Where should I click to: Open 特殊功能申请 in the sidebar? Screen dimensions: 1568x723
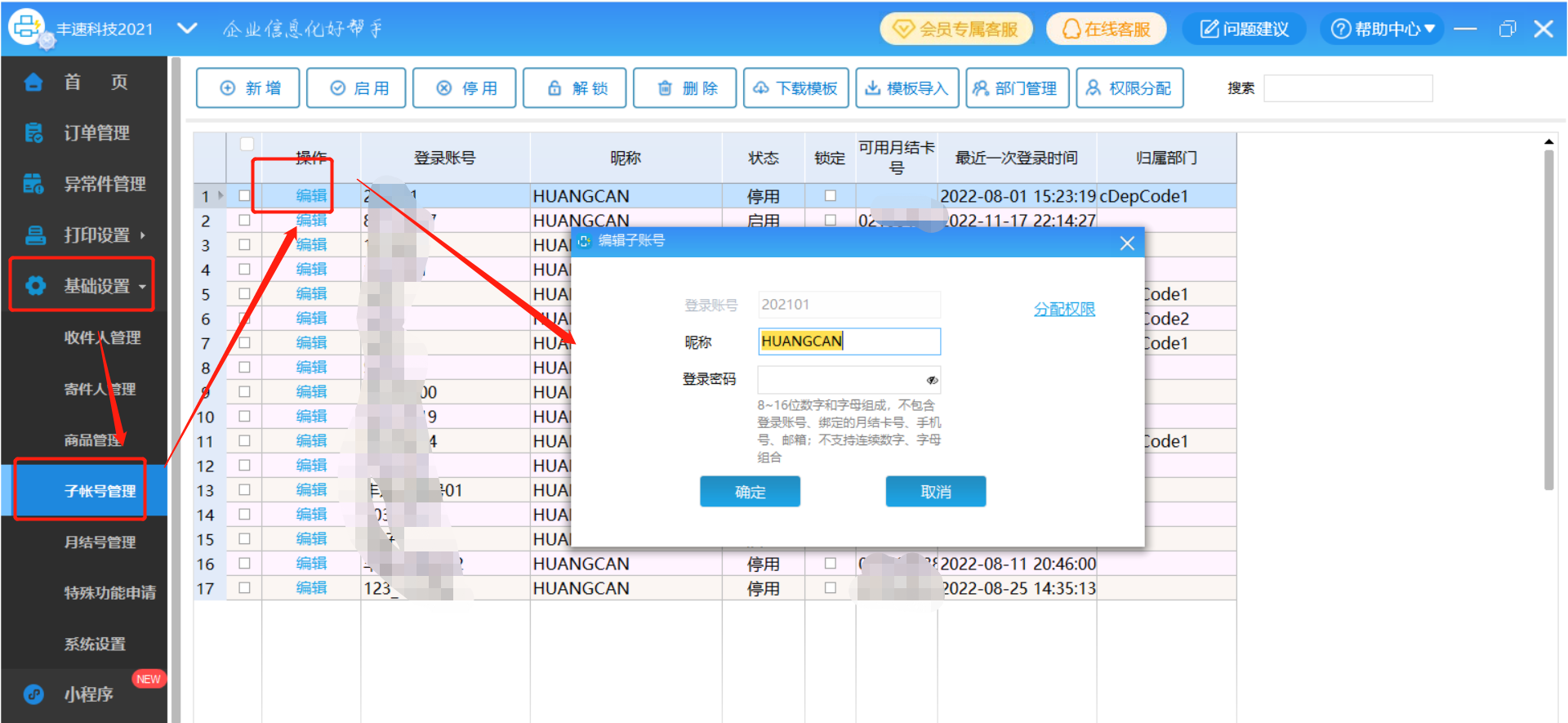click(109, 593)
